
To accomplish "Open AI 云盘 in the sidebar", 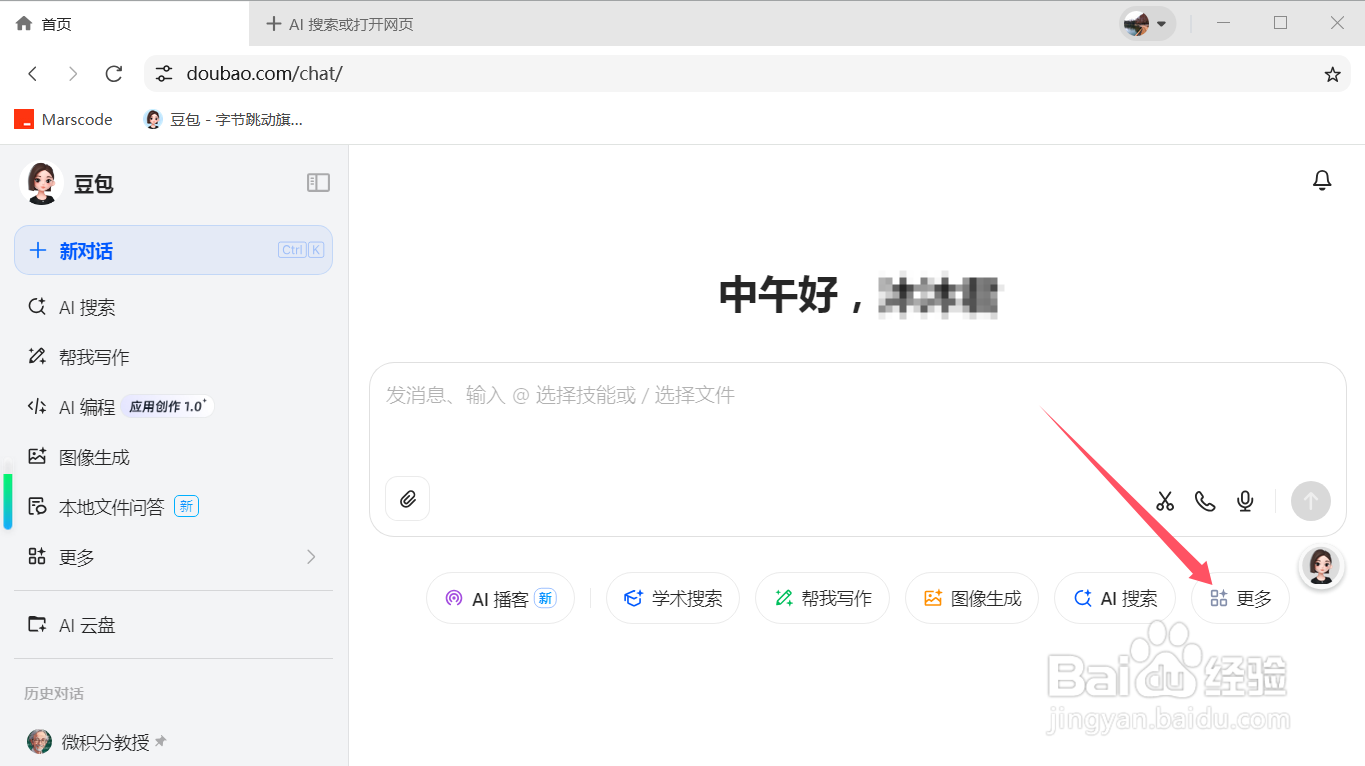I will click(x=173, y=625).
